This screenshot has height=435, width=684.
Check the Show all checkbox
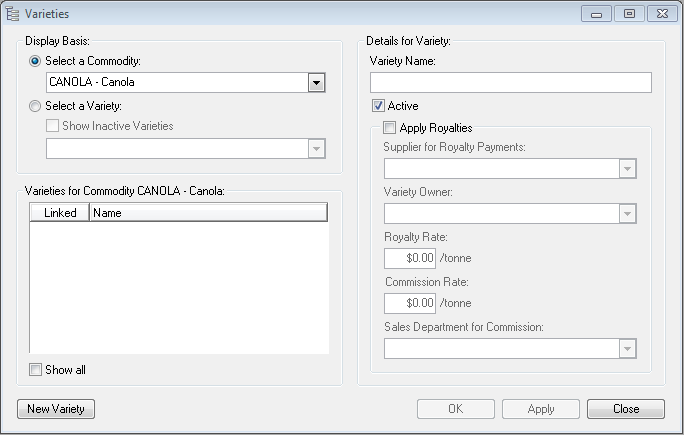[x=36, y=370]
